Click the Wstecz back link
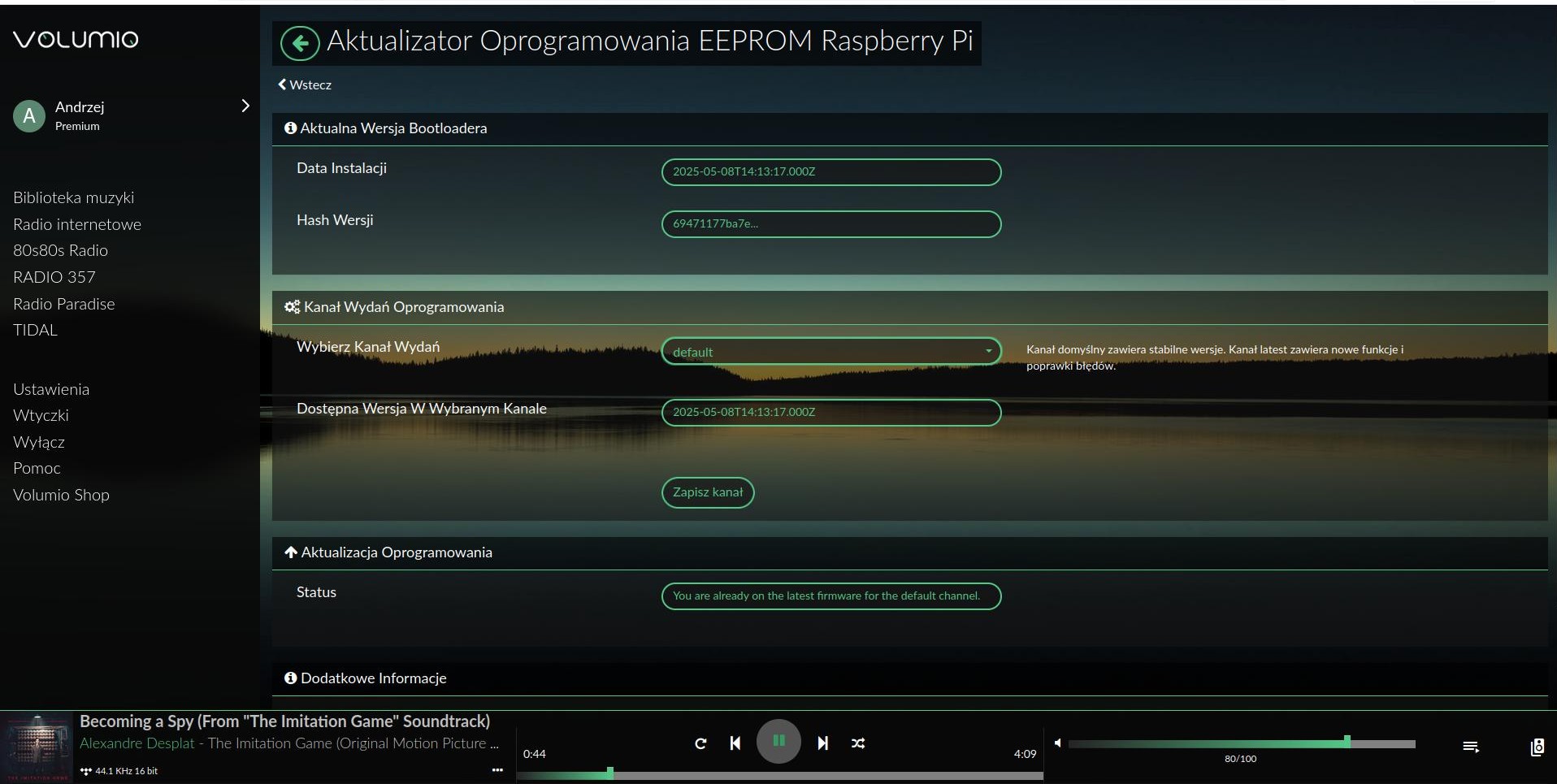1557x784 pixels. [x=305, y=84]
